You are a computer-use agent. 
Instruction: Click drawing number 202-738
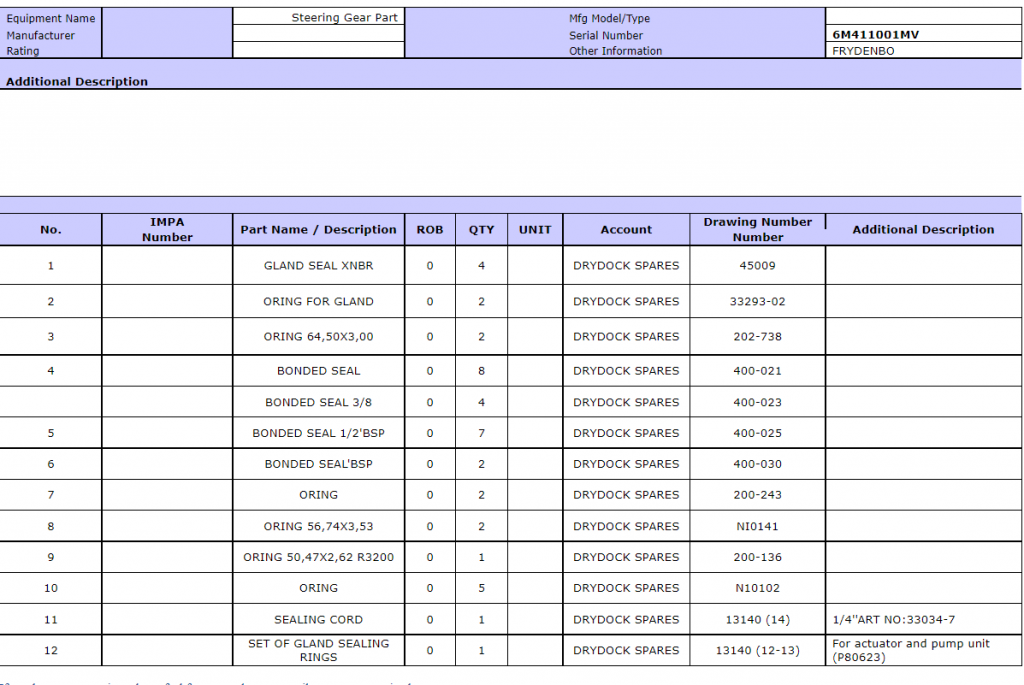click(757, 337)
